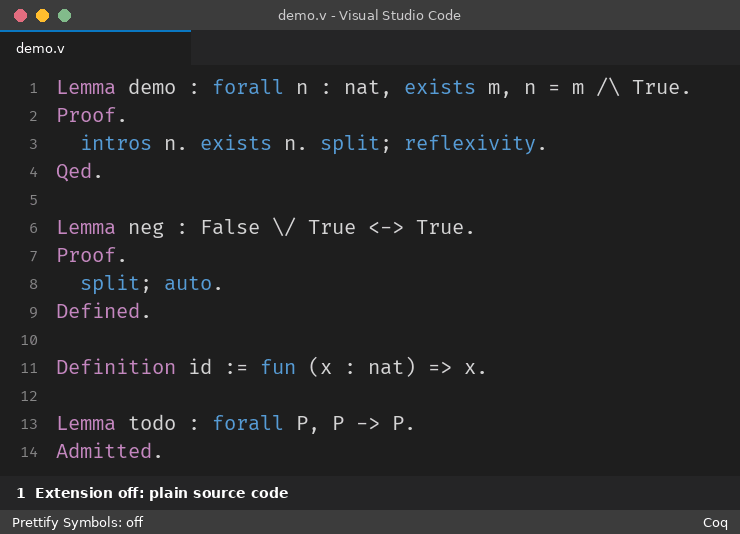Image resolution: width=740 pixels, height=534 pixels.
Task: Click the 'exists' keyword on line 1
Action: click(440, 88)
